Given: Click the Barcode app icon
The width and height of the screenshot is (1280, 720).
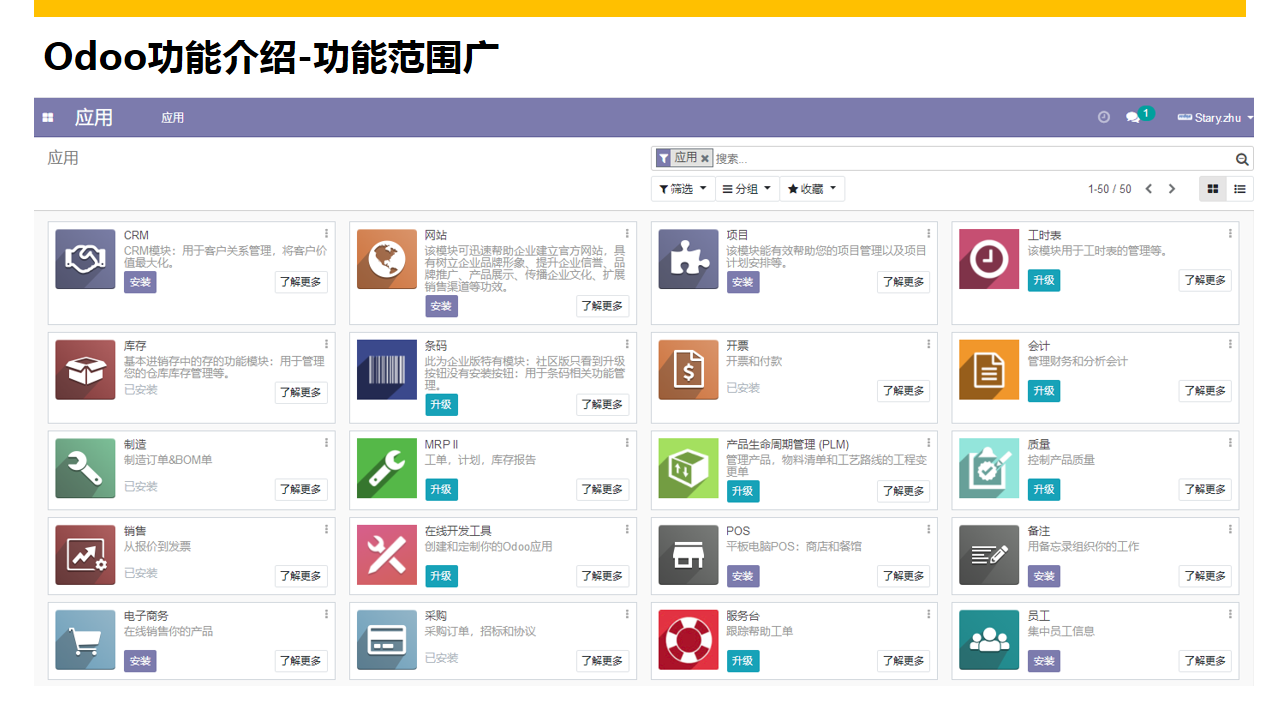Looking at the screenshot, I should [387, 369].
